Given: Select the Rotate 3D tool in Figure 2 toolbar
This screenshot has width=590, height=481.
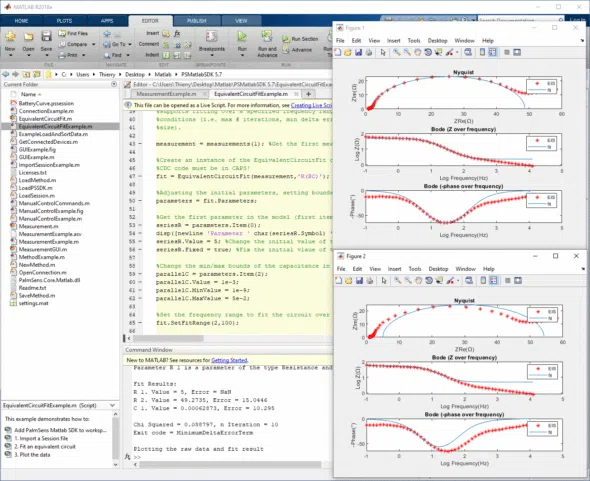Looking at the screenshot, I should (429, 280).
